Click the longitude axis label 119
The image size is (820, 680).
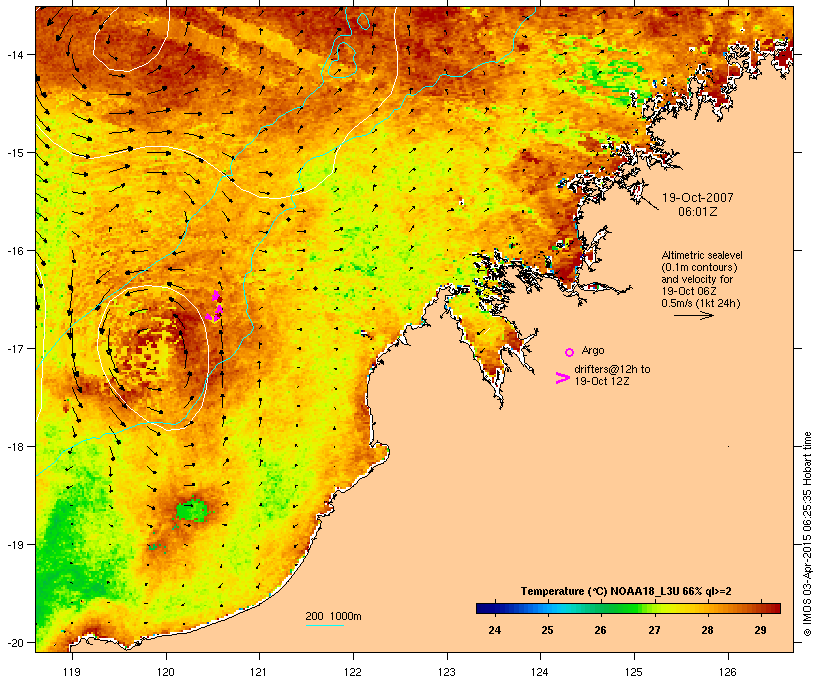click(72, 672)
